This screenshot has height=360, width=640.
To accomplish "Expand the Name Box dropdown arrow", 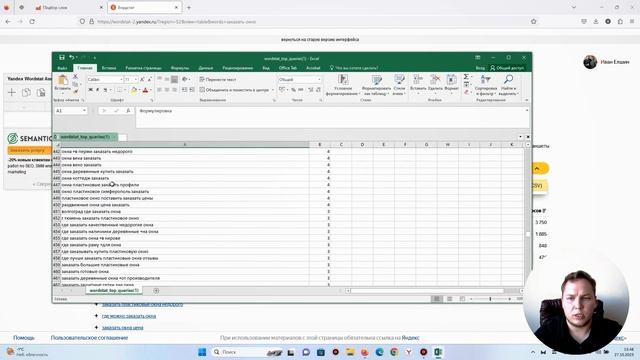I will [x=84, y=111].
